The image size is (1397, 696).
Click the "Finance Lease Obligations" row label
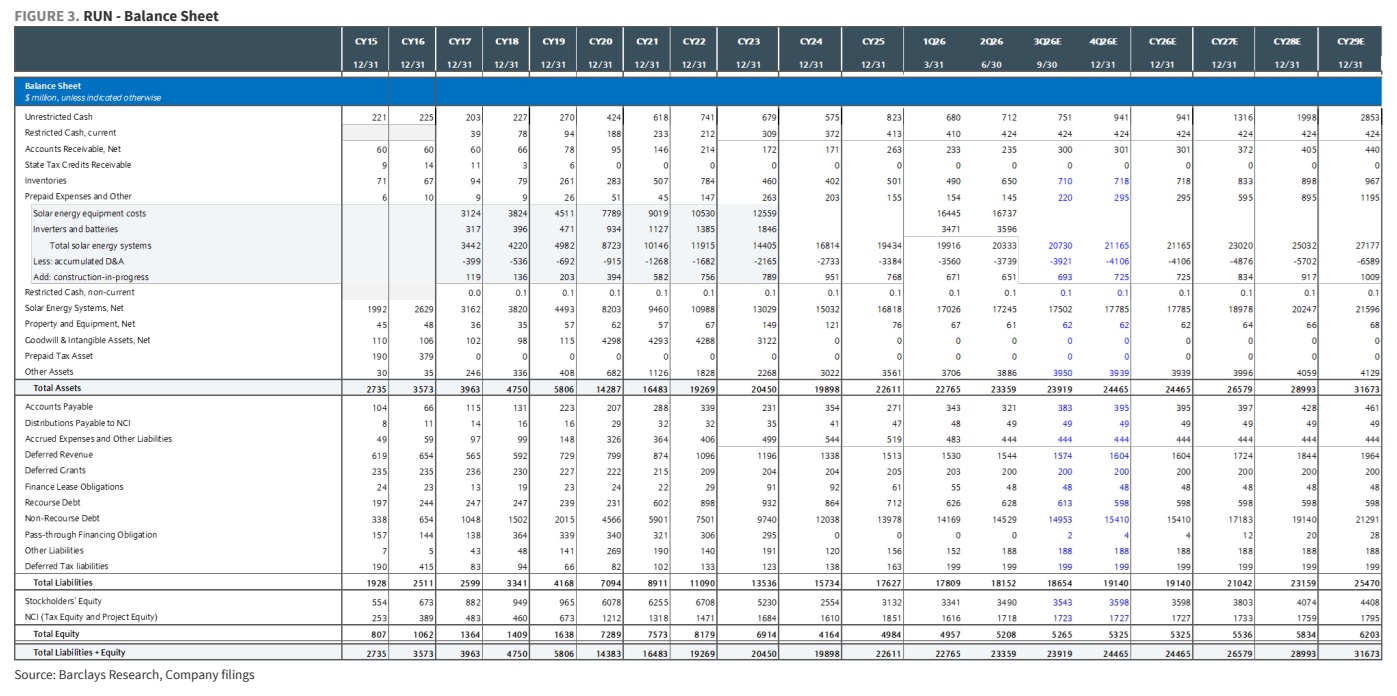[x=74, y=487]
